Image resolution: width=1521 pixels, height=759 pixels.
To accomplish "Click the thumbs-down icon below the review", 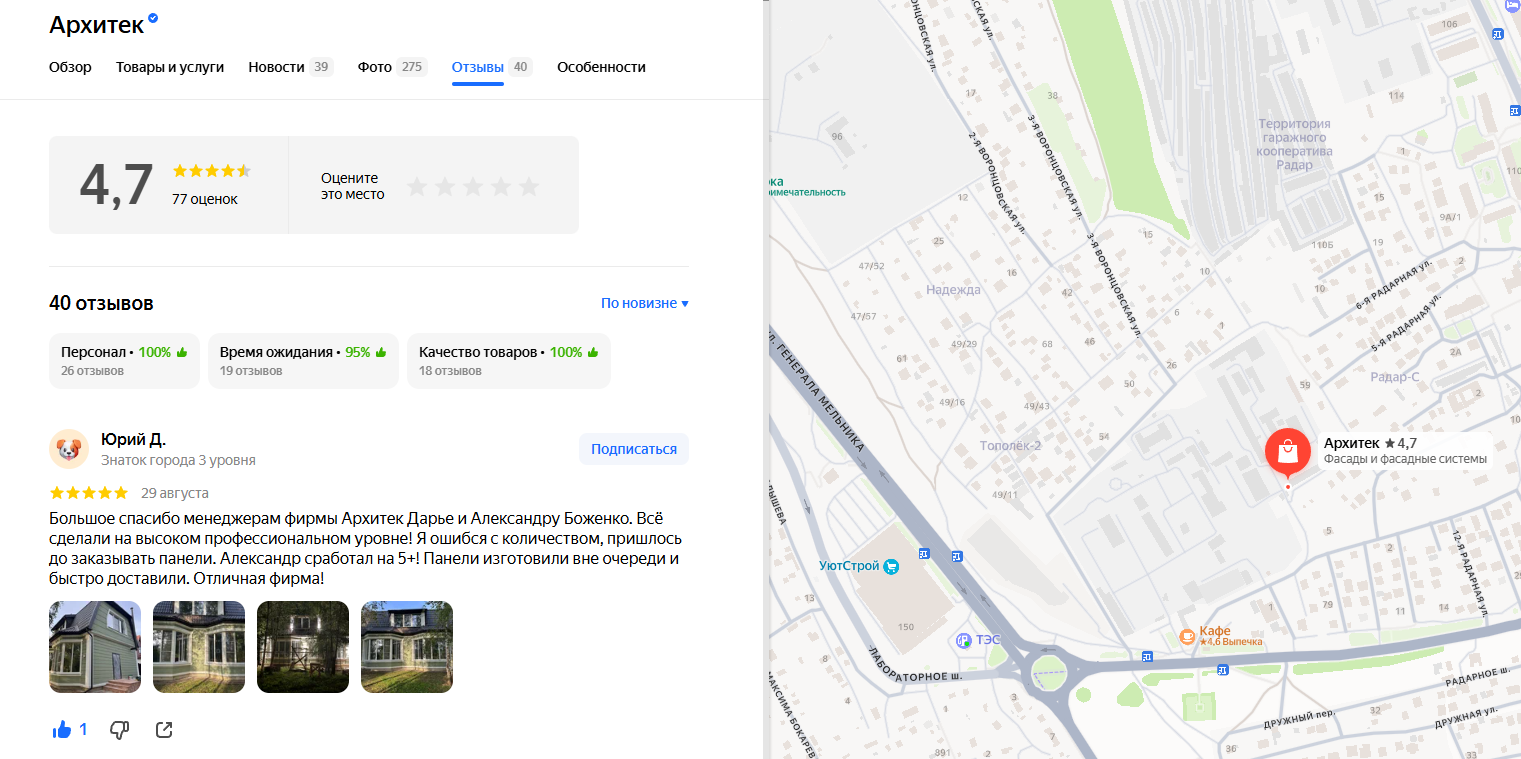I will pyautogui.click(x=119, y=729).
